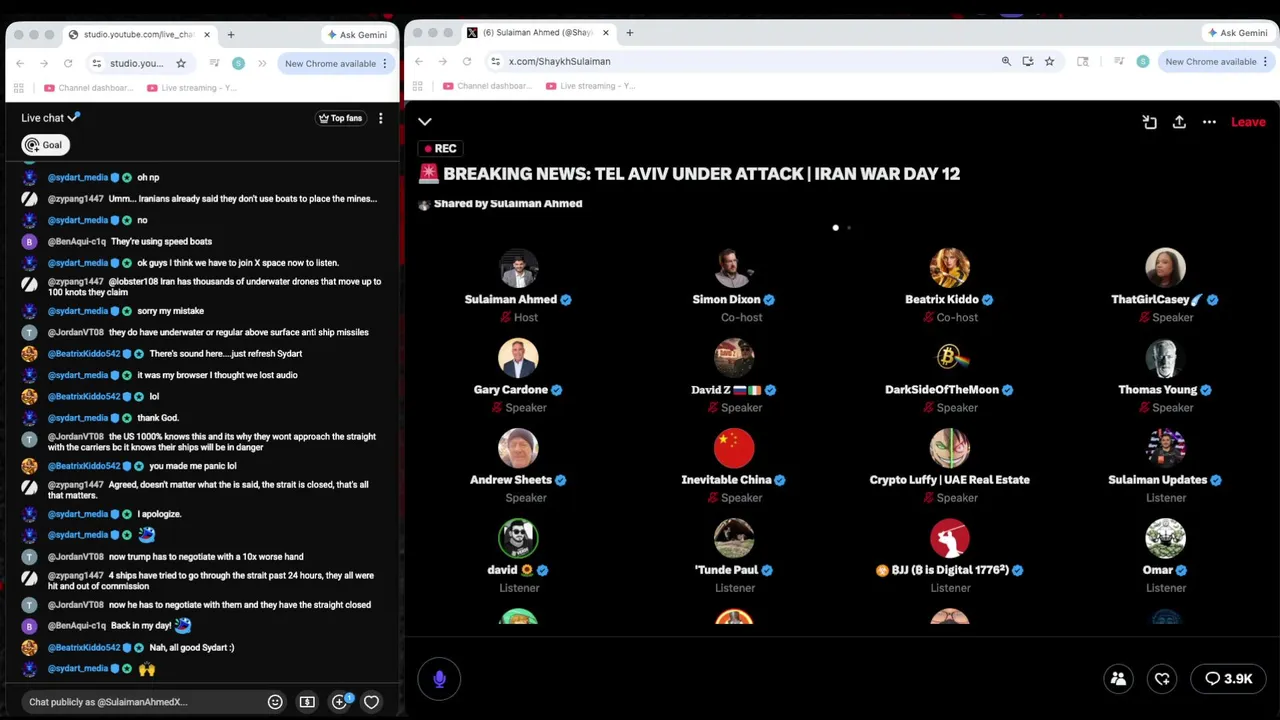The image size is (1280, 720).
Task: Open profile avatar S in Studio window
Action: pos(238,63)
